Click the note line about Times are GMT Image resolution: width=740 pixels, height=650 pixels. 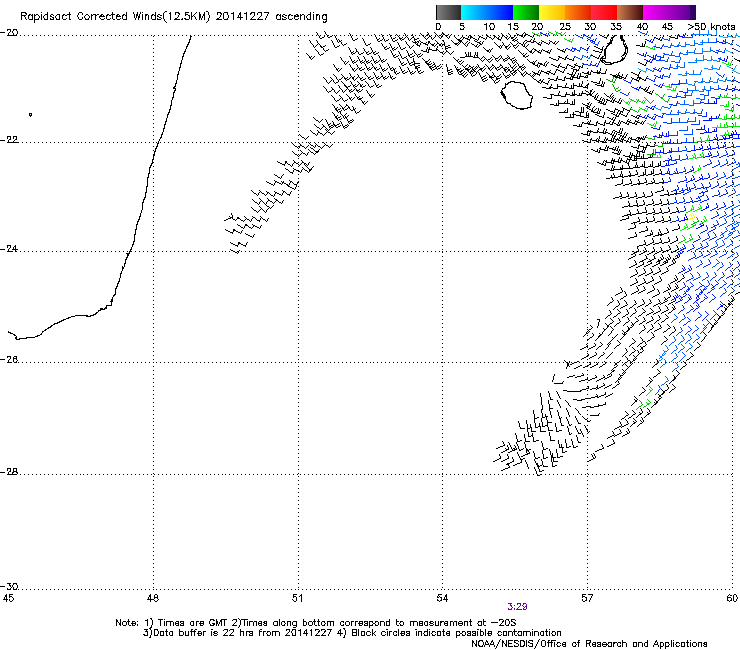coord(316,623)
